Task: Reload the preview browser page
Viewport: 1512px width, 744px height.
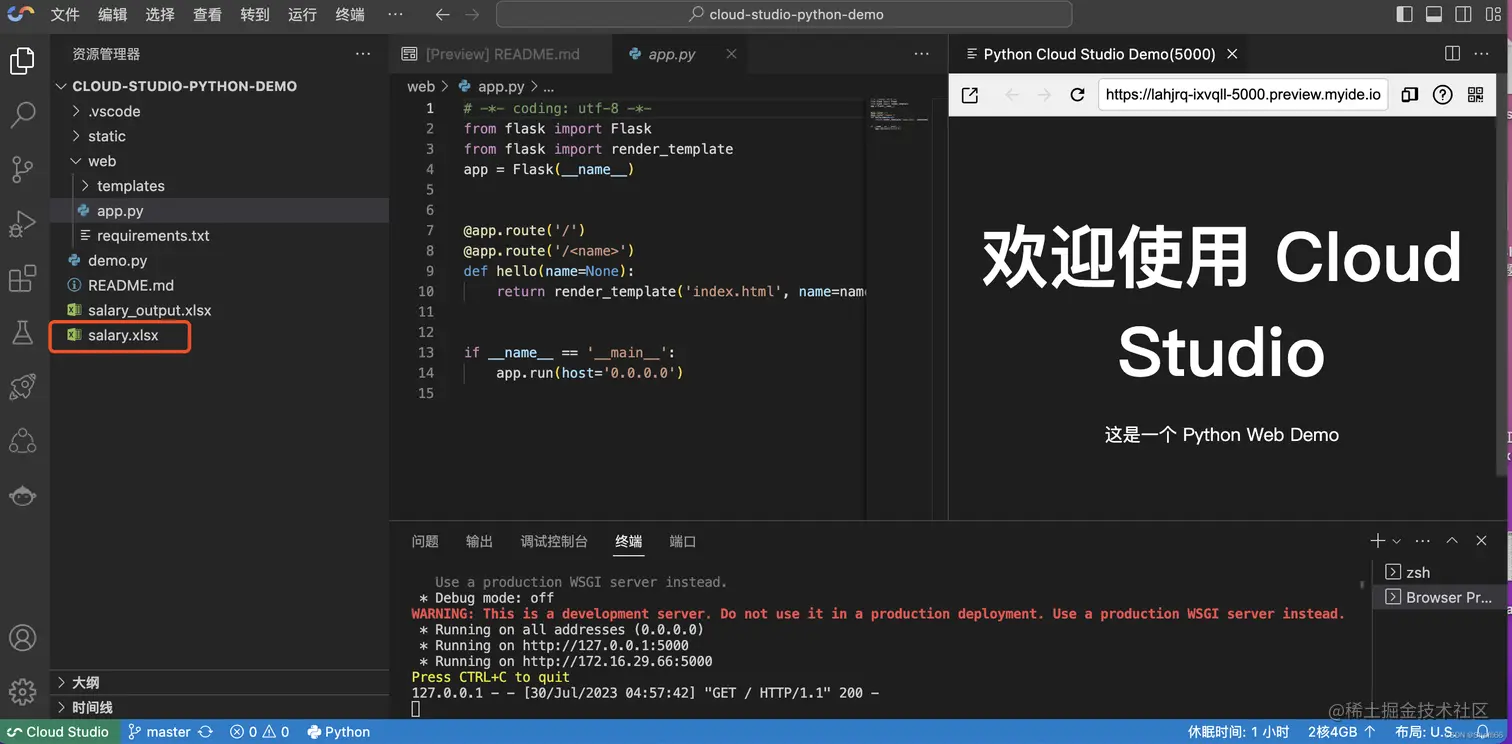Action: click(x=1077, y=95)
